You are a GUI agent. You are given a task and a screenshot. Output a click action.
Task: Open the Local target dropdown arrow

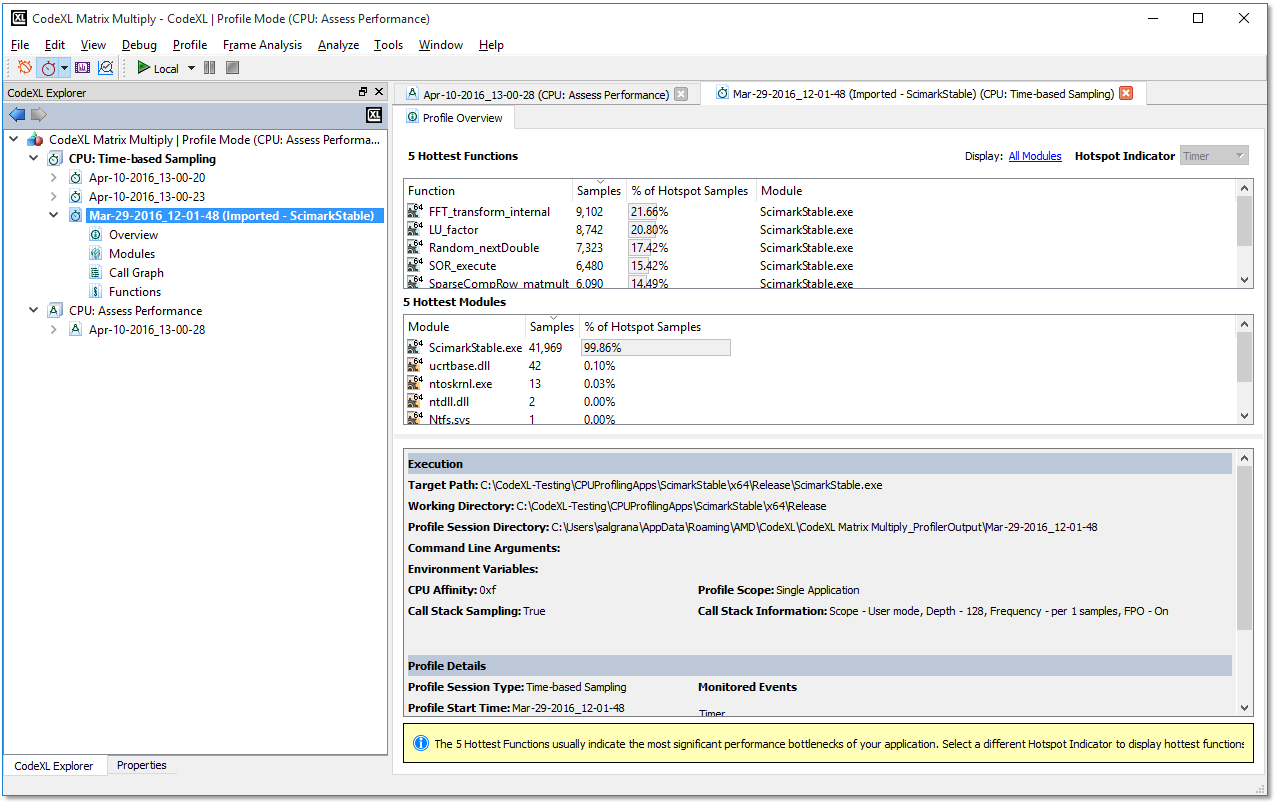pos(191,68)
